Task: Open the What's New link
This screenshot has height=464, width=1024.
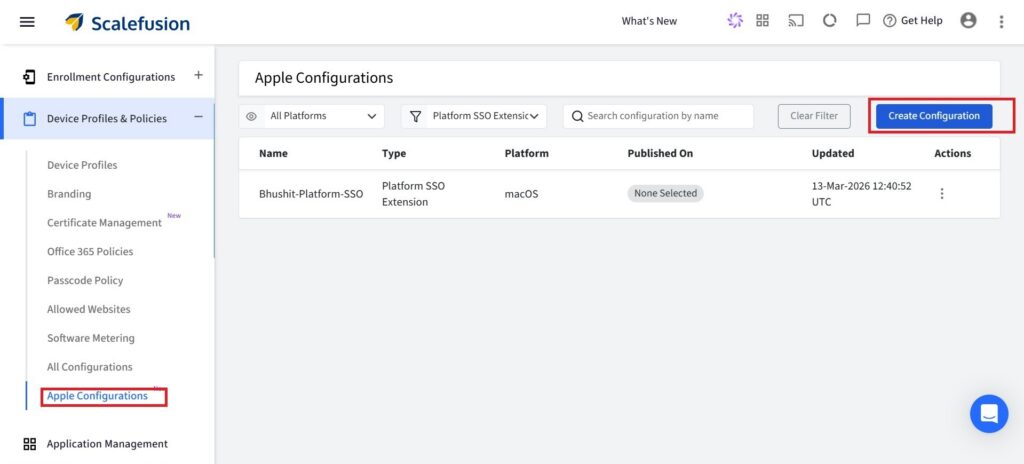Action: pyautogui.click(x=649, y=21)
